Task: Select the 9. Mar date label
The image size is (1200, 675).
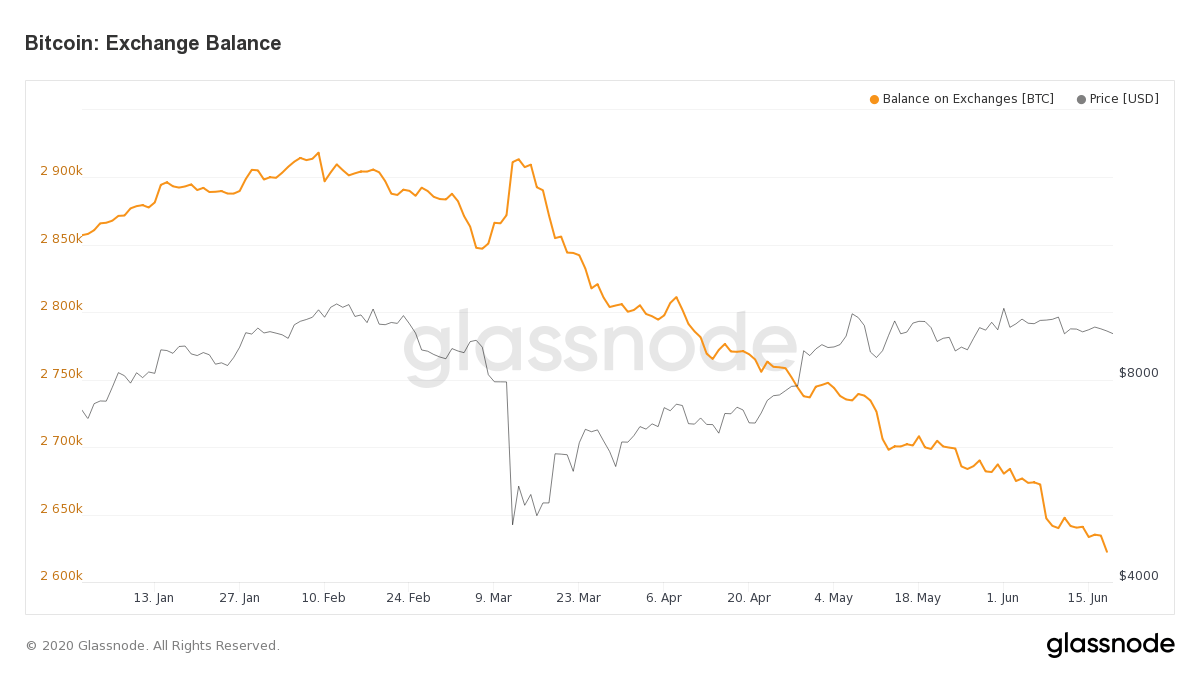Action: pos(493,598)
